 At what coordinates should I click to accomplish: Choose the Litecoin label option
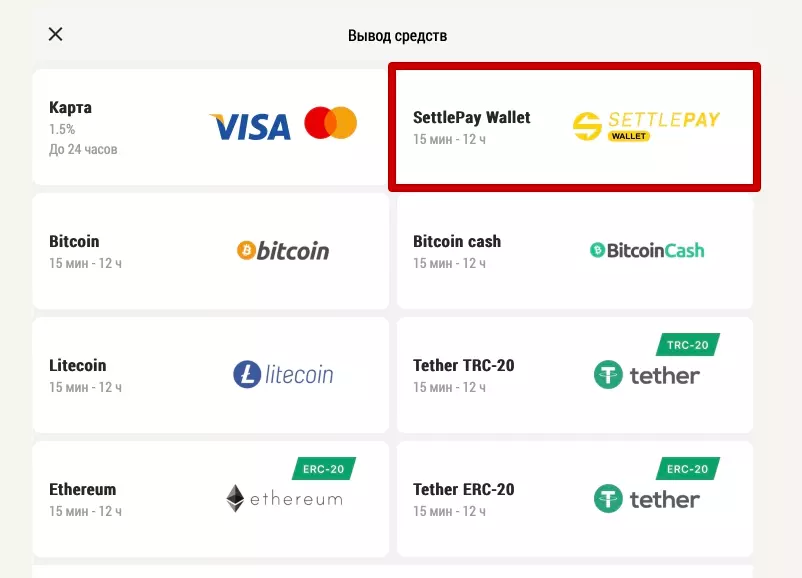[77, 366]
